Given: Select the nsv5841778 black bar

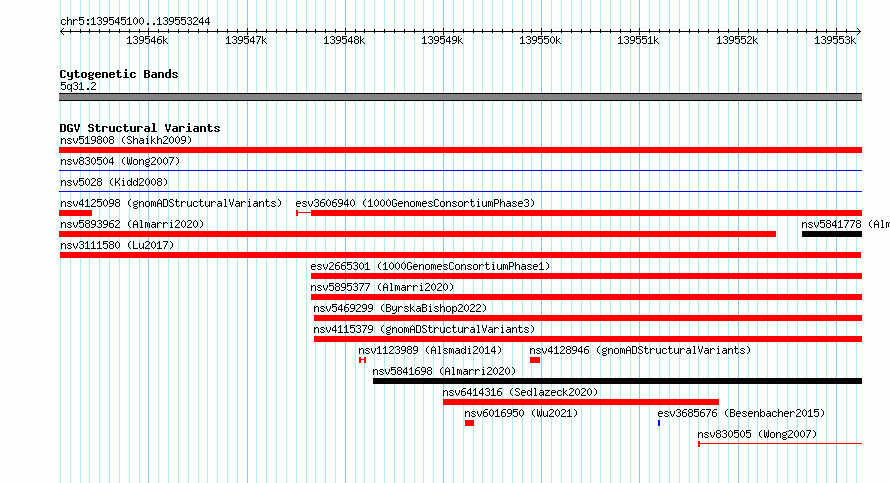Looking at the screenshot, I should [832, 234].
